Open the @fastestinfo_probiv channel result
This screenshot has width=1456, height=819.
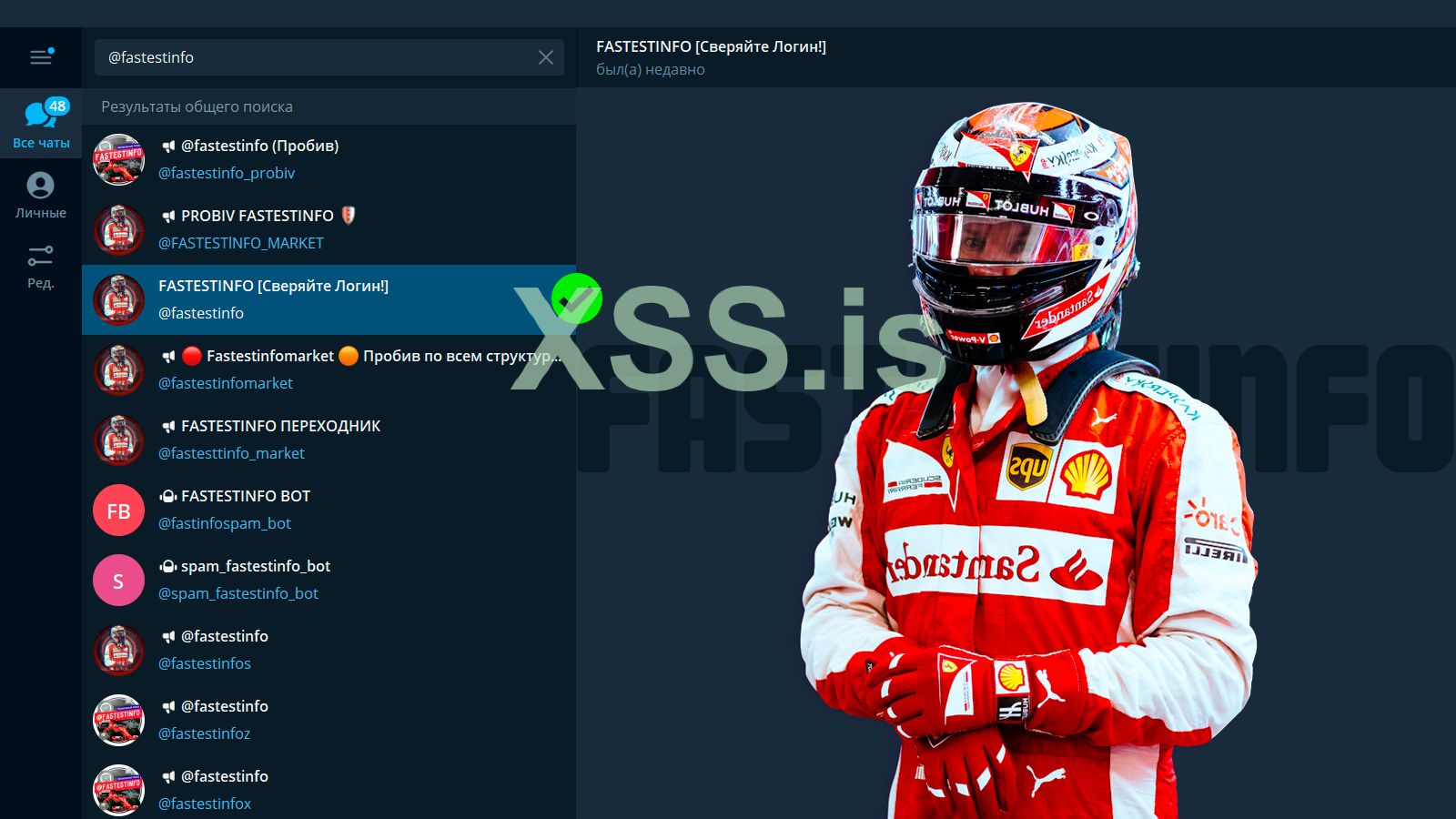(x=329, y=159)
